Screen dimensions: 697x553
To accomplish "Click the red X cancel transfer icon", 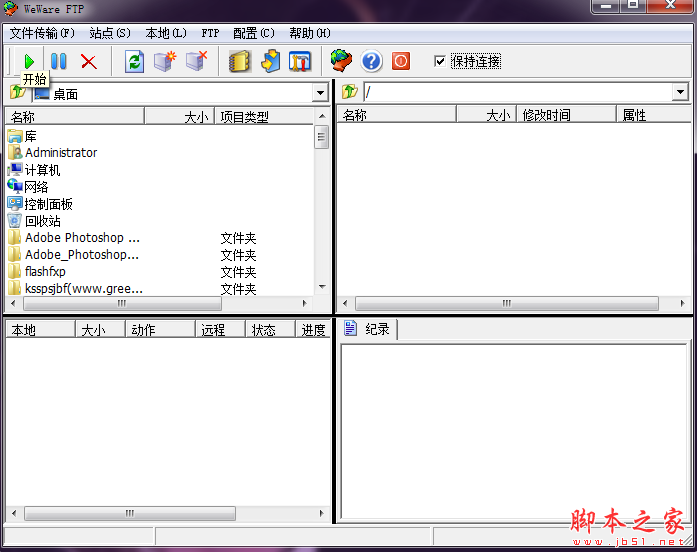I will tap(89, 61).
